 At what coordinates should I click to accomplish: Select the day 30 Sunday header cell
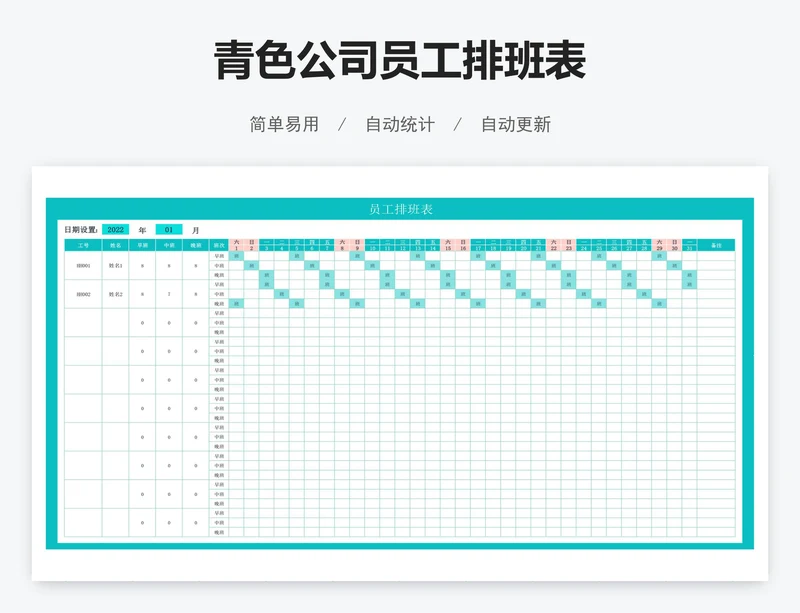click(674, 245)
